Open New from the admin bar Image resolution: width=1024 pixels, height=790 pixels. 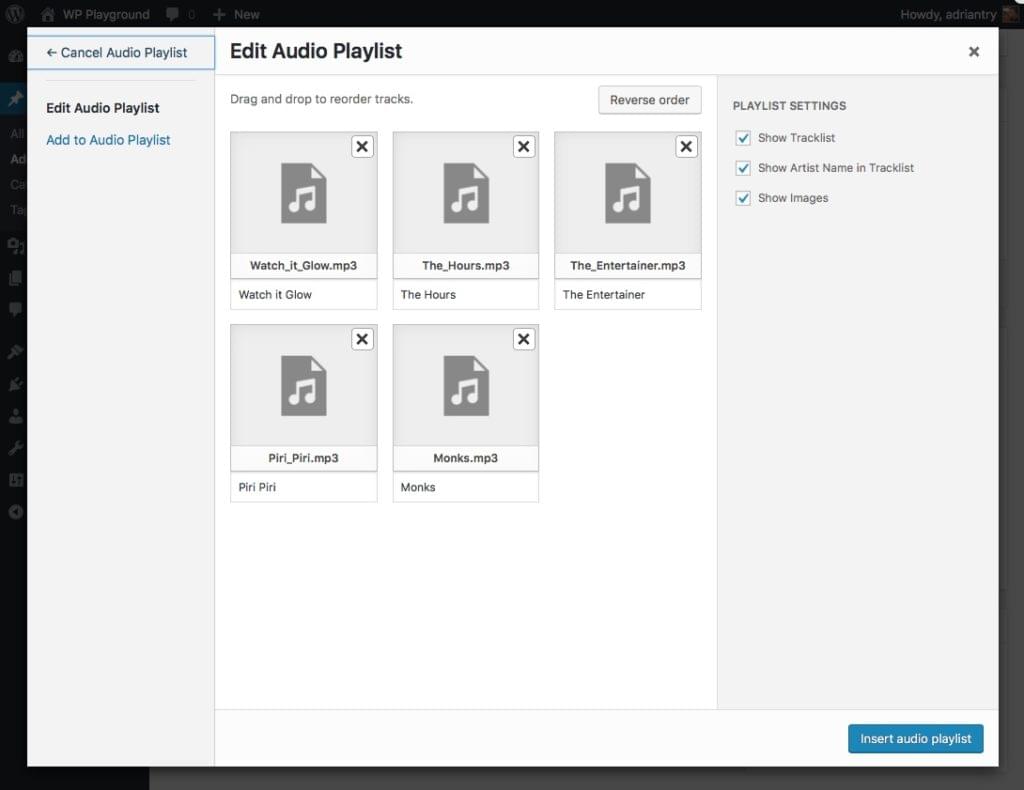[236, 14]
